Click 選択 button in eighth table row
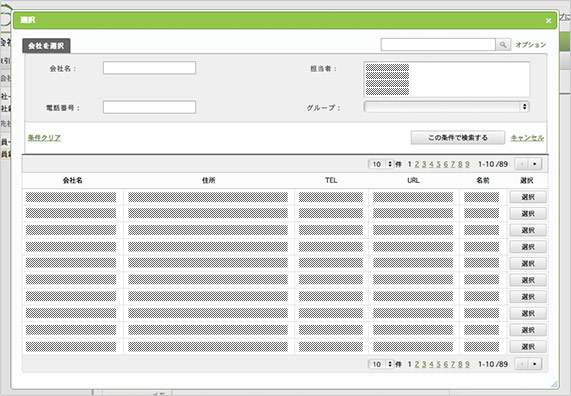 pos(528,313)
